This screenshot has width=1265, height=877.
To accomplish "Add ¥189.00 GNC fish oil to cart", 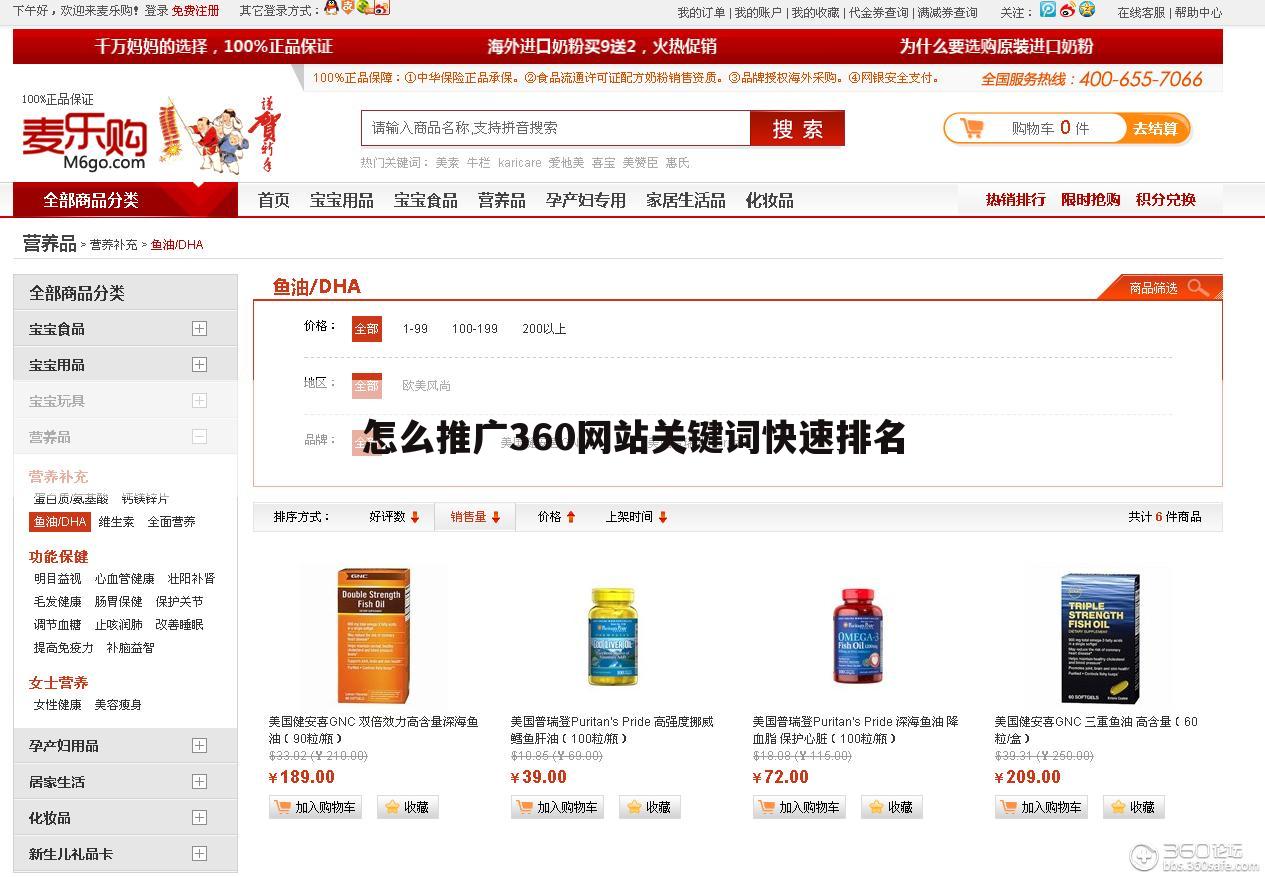I will 314,807.
